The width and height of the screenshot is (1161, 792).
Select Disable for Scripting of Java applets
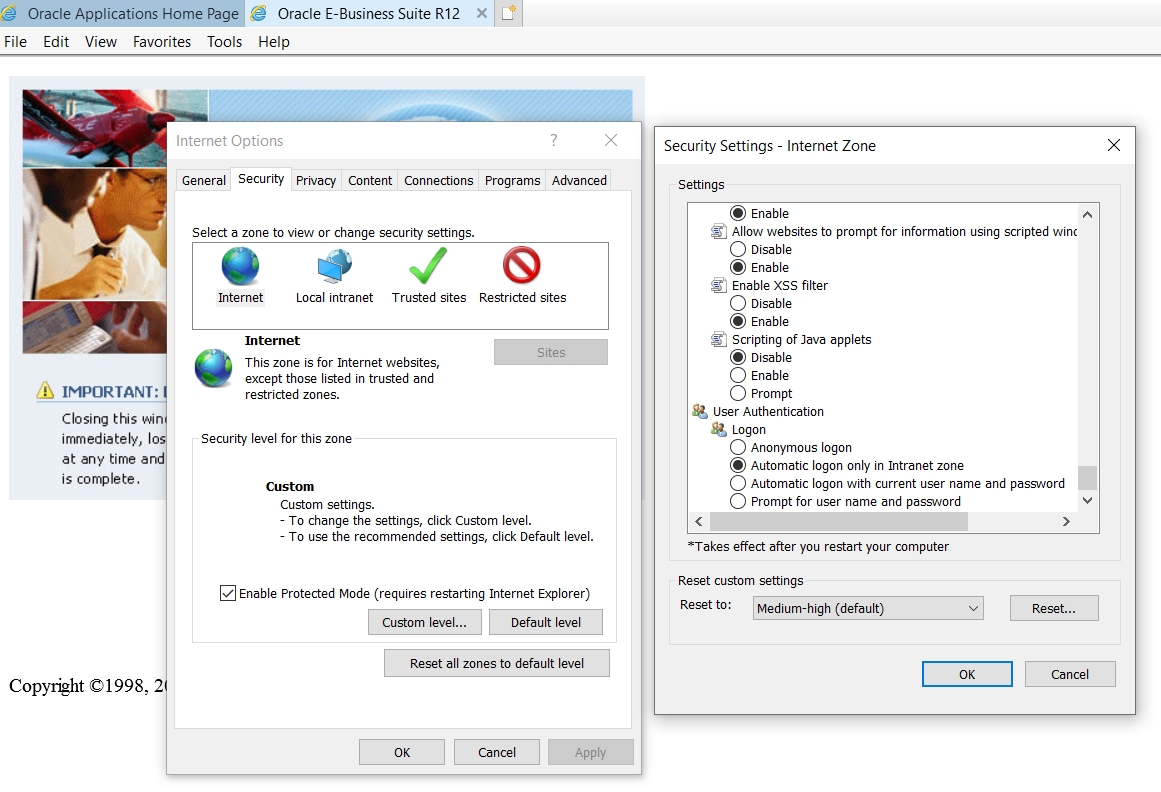tap(738, 357)
